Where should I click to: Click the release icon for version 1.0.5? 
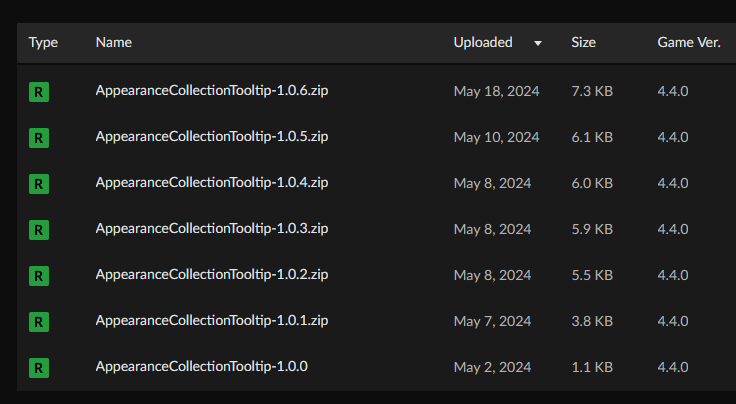tap(39, 137)
